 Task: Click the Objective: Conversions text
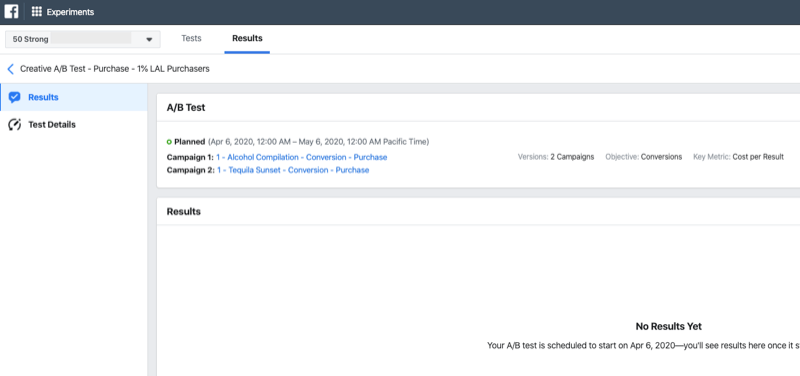tap(643, 157)
